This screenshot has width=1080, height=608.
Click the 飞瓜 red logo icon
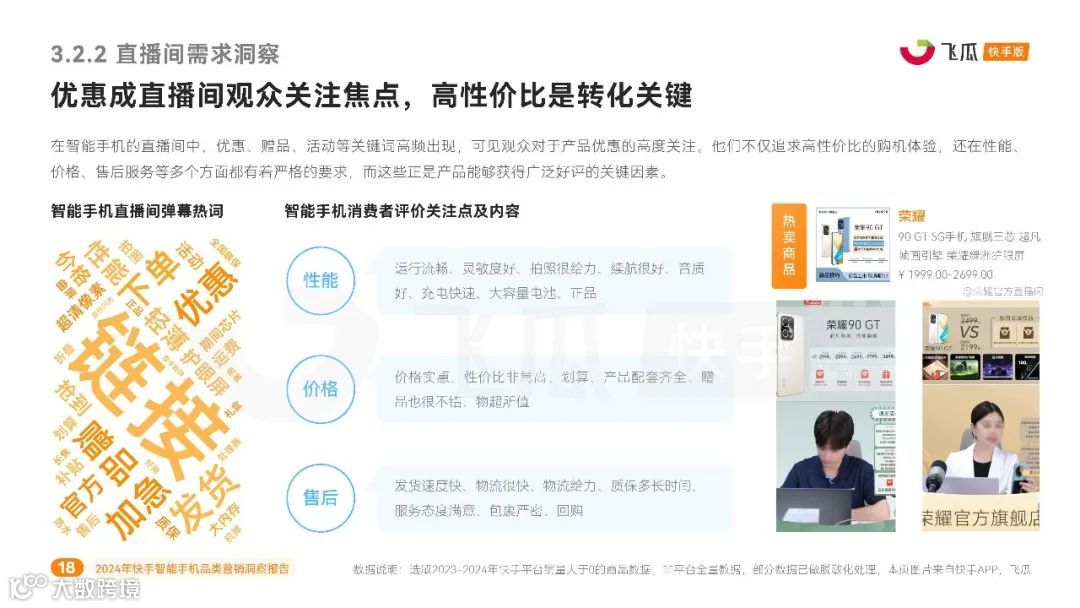point(917,52)
